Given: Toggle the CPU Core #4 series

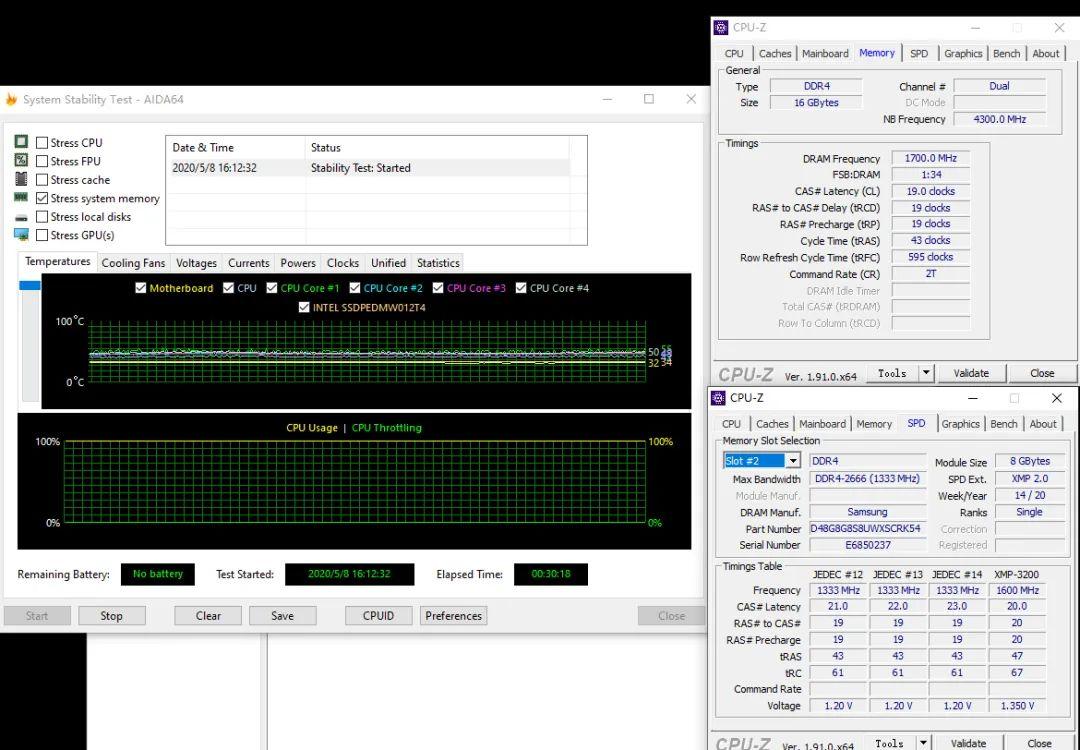Looking at the screenshot, I should 521,288.
